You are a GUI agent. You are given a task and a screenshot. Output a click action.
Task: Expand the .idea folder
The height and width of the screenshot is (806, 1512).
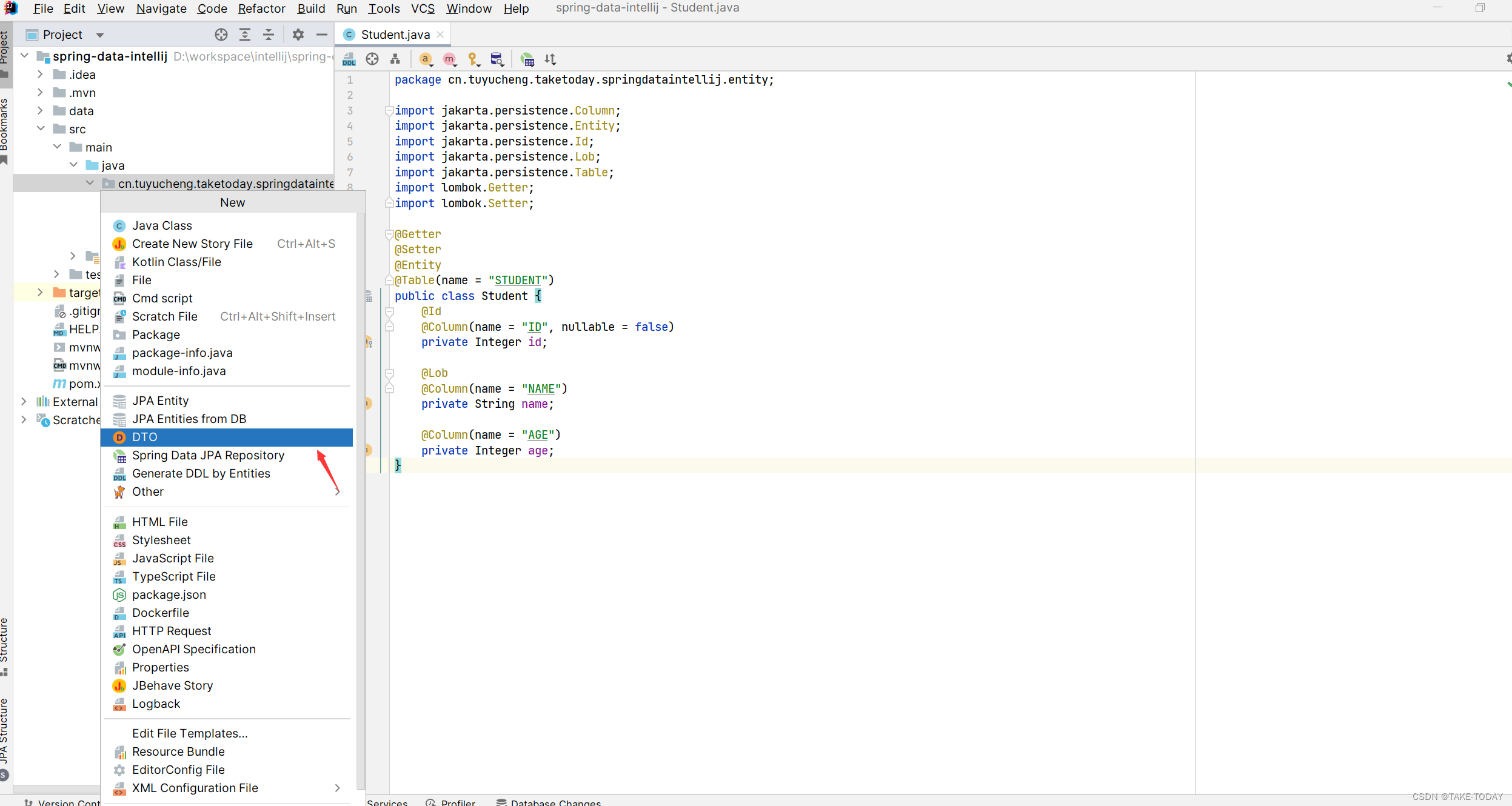(40, 75)
